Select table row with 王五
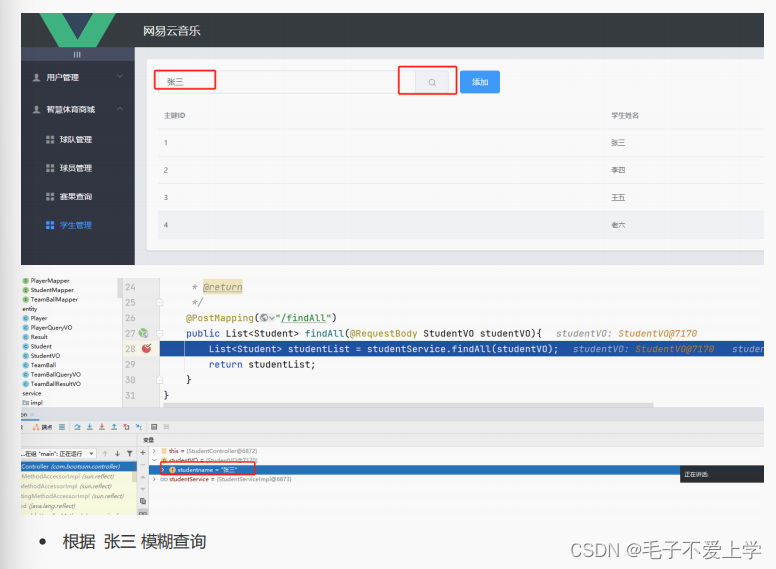Viewport: 776px width, 569px height. (x=461, y=197)
